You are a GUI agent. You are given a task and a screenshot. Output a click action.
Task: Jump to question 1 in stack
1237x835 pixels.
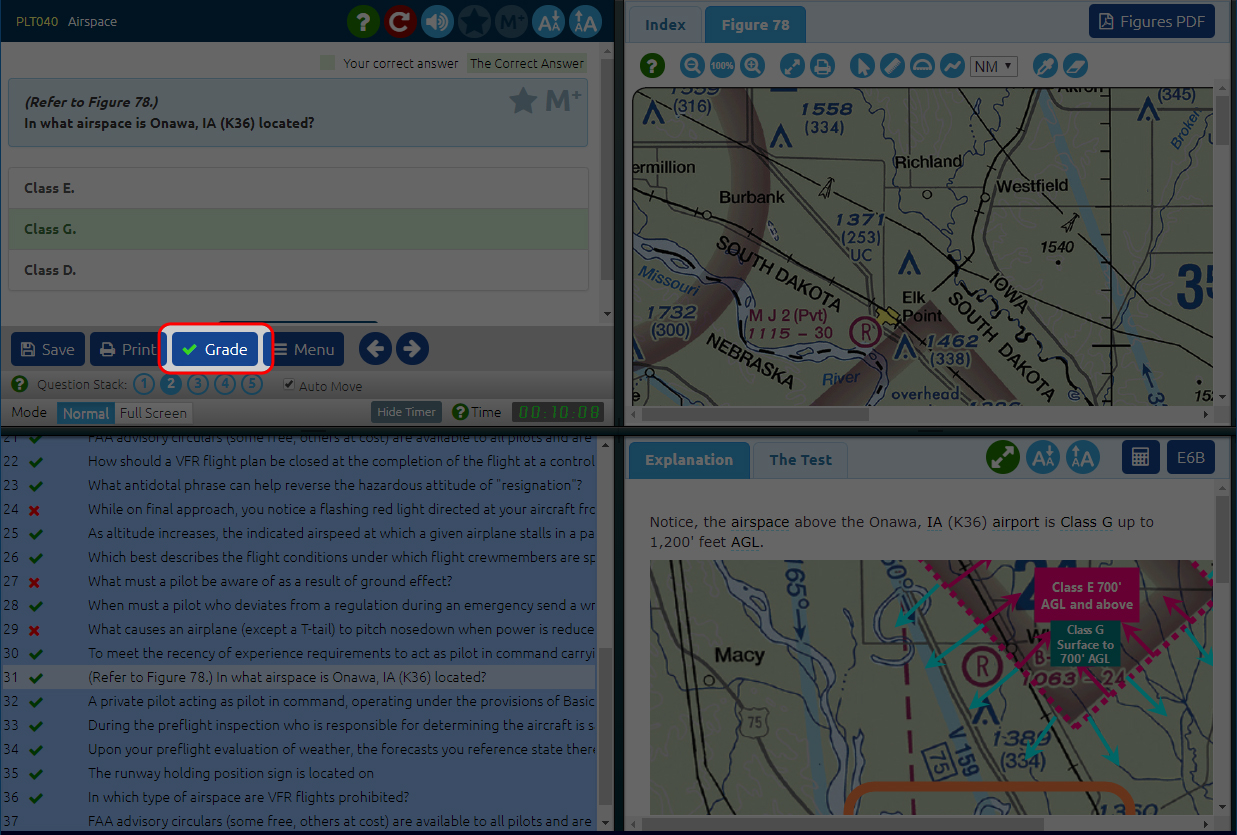click(x=143, y=384)
